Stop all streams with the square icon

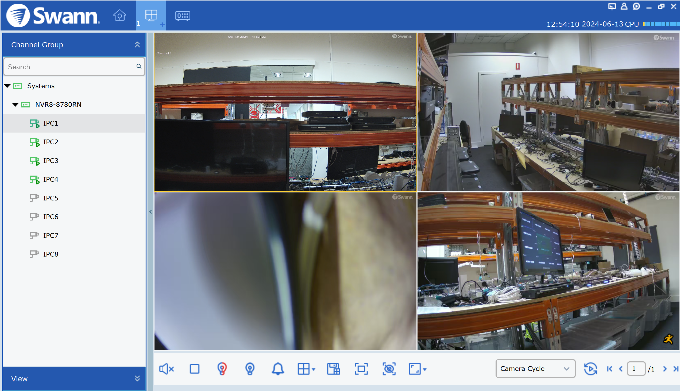pyautogui.click(x=194, y=369)
